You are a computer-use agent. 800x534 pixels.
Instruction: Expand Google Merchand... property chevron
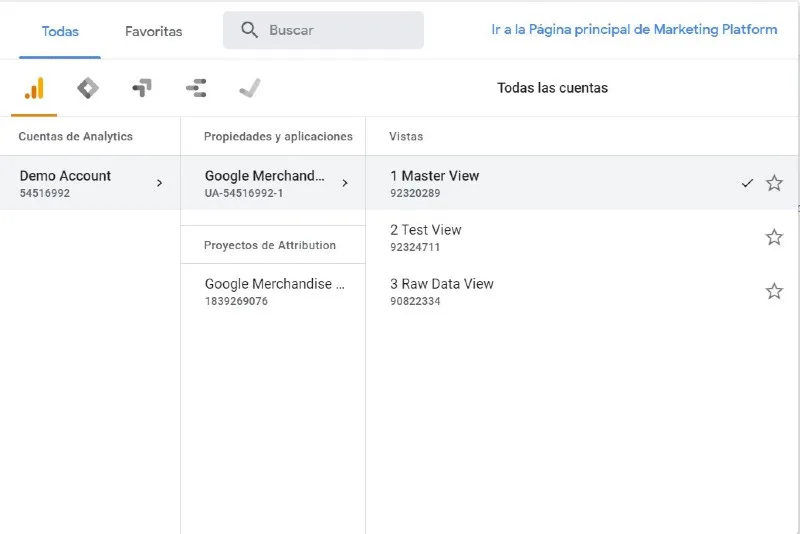click(x=345, y=183)
